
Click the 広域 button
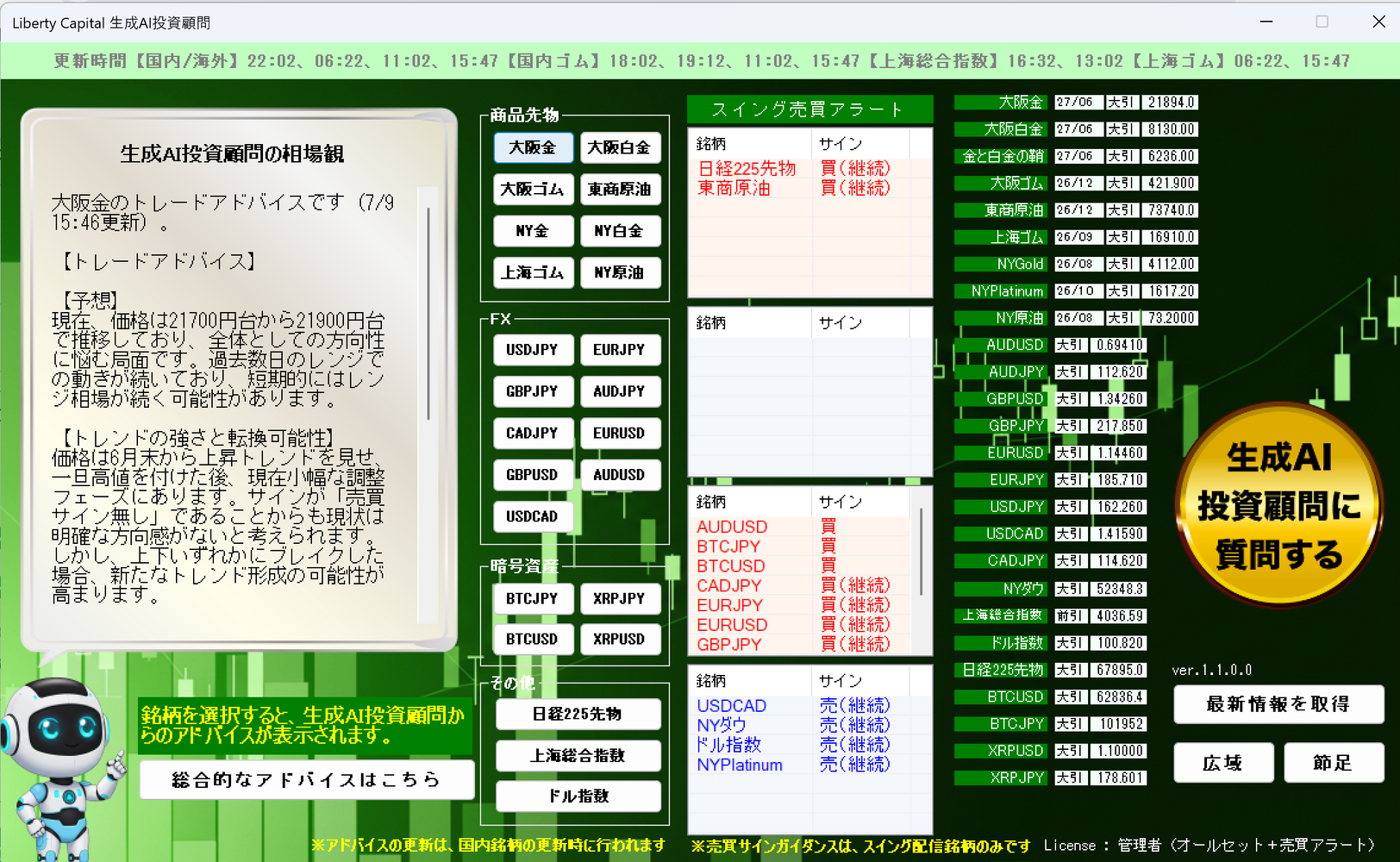coord(1223,763)
